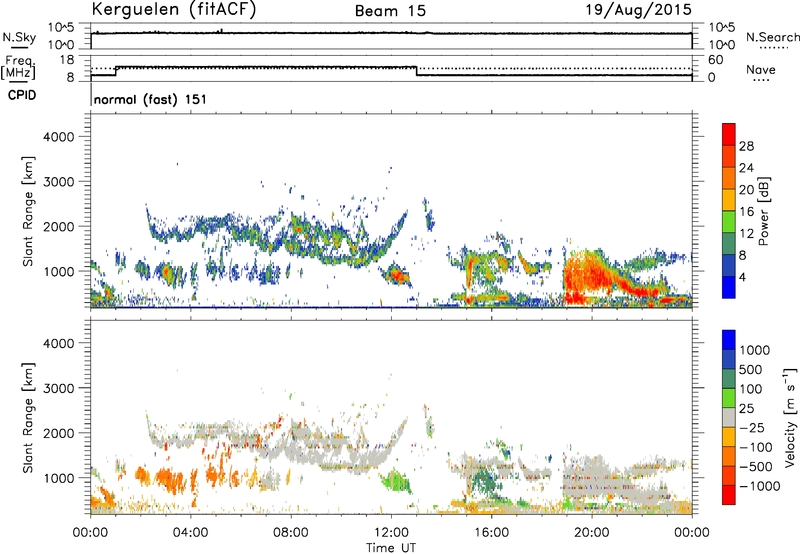Click the 2000 tick of the velocity panel
800x554 pixels.
click(x=59, y=433)
